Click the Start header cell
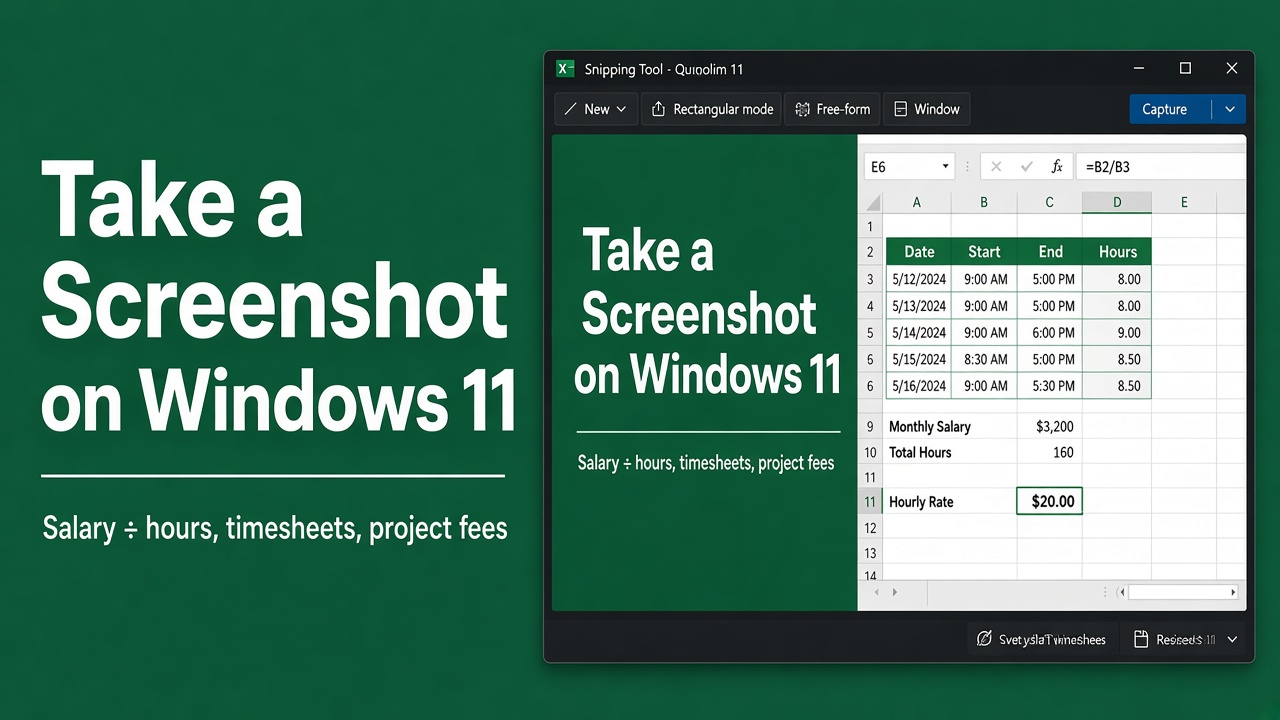1280x720 pixels. coord(984,252)
